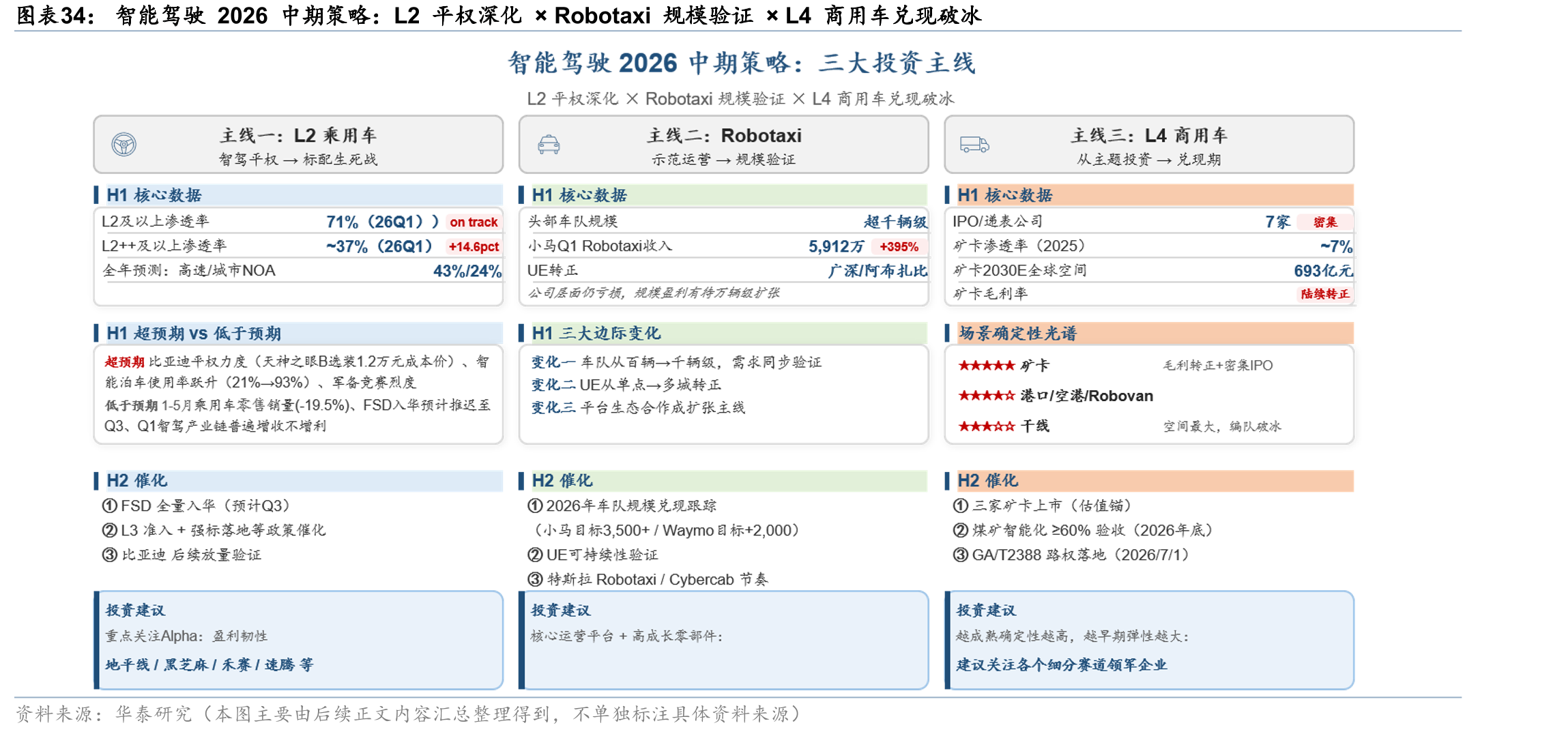Click '地平线 / 黑芝麻 / 禾赛 / 速腾 等'
Image resolution: width=1568 pixels, height=734 pixels.
pyautogui.click(x=209, y=665)
